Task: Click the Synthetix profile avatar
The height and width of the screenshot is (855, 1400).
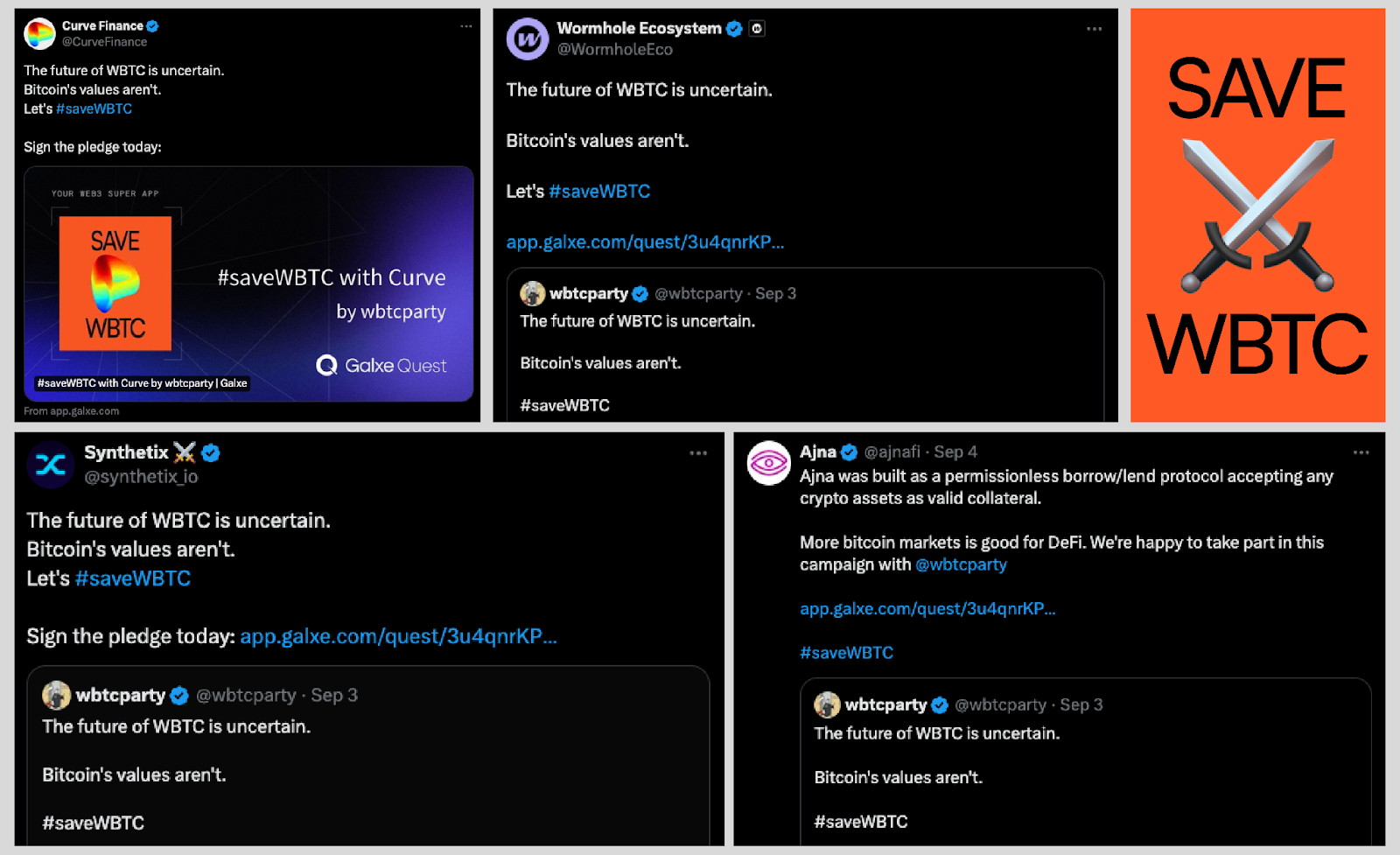Action: pos(51,465)
